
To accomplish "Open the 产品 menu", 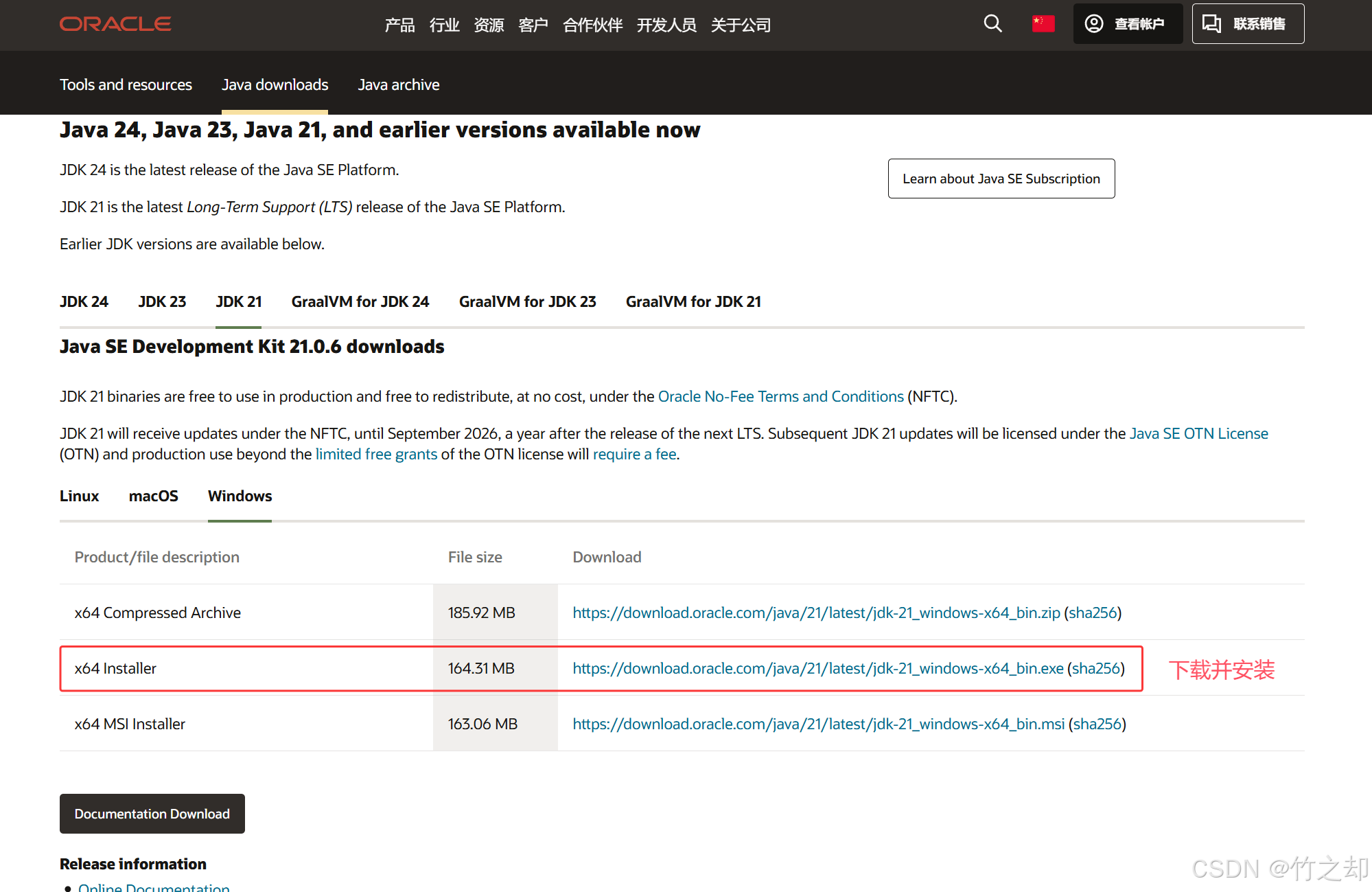I will coord(399,25).
